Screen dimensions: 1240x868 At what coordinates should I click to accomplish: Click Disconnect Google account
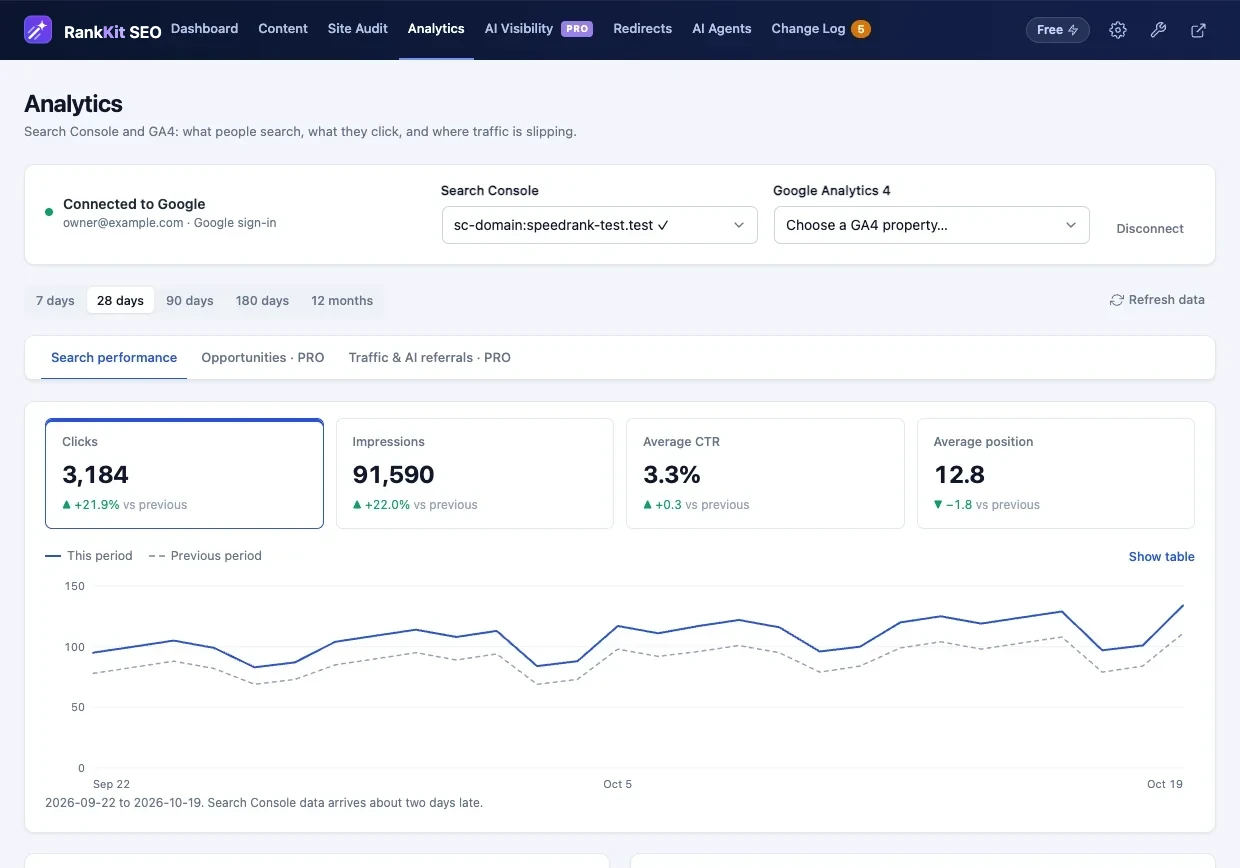pyautogui.click(x=1150, y=229)
